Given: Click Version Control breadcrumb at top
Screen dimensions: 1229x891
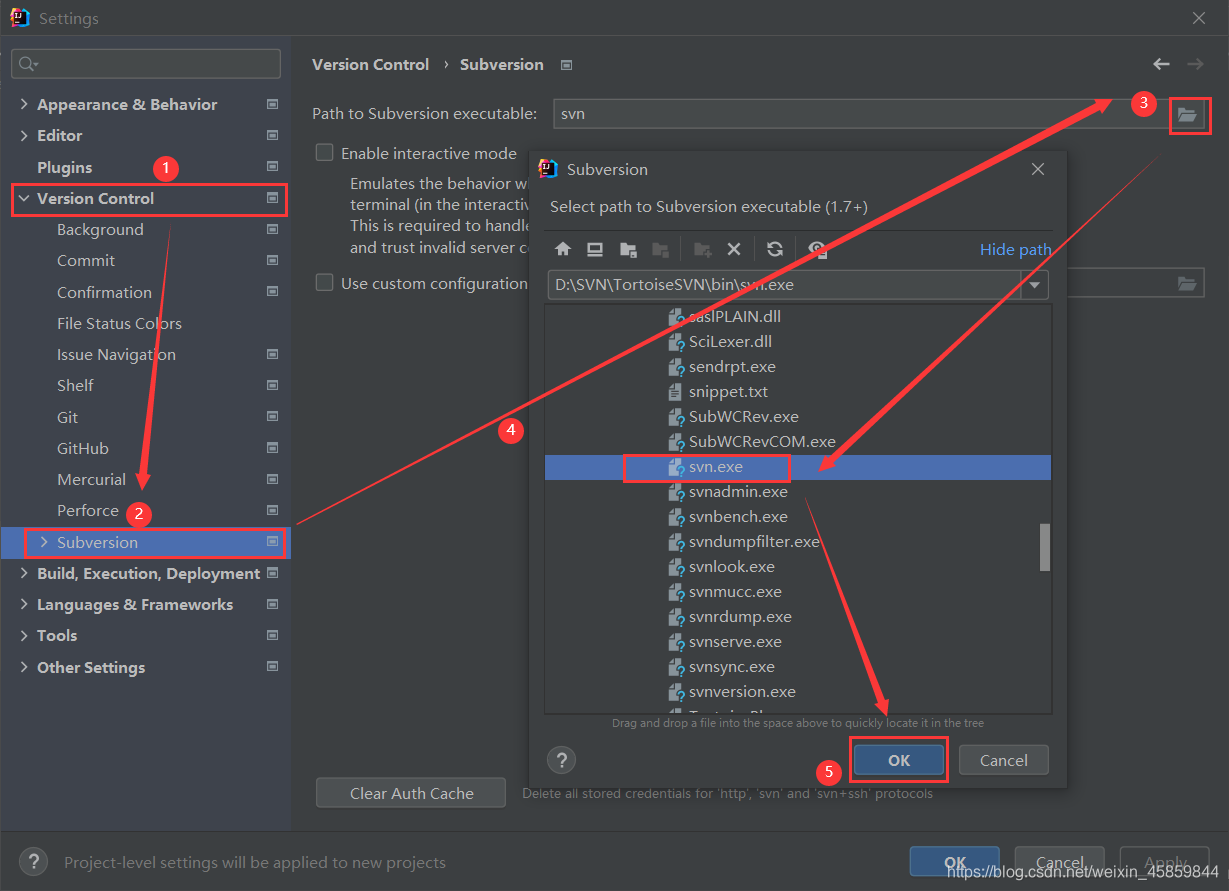Looking at the screenshot, I should click(370, 64).
